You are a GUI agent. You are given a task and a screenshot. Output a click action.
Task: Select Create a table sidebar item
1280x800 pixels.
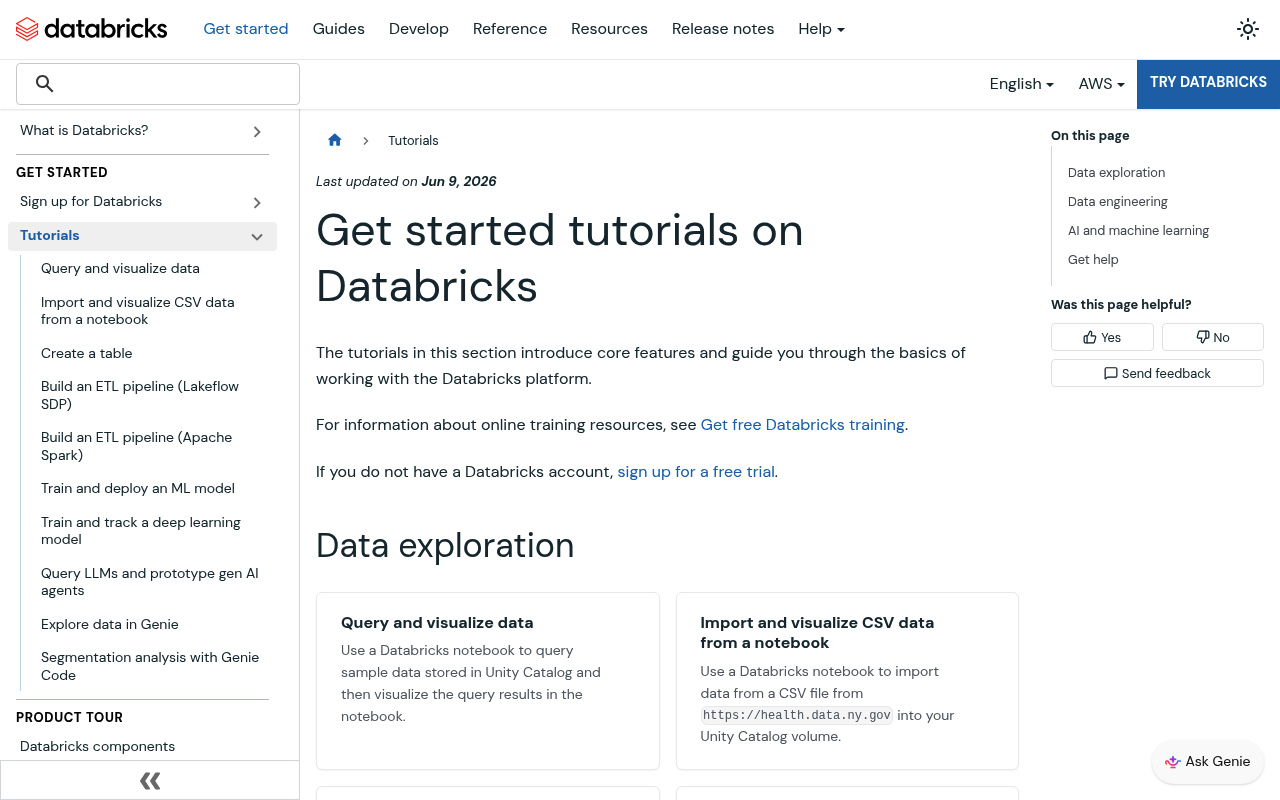(x=87, y=354)
